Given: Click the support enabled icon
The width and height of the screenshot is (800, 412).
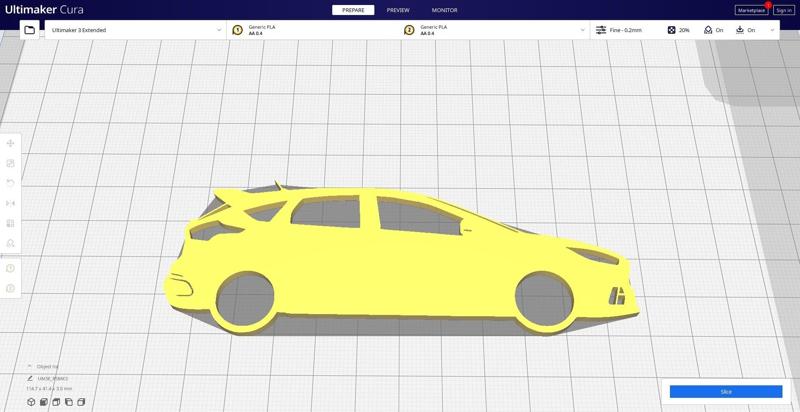Looking at the screenshot, I should 708,30.
